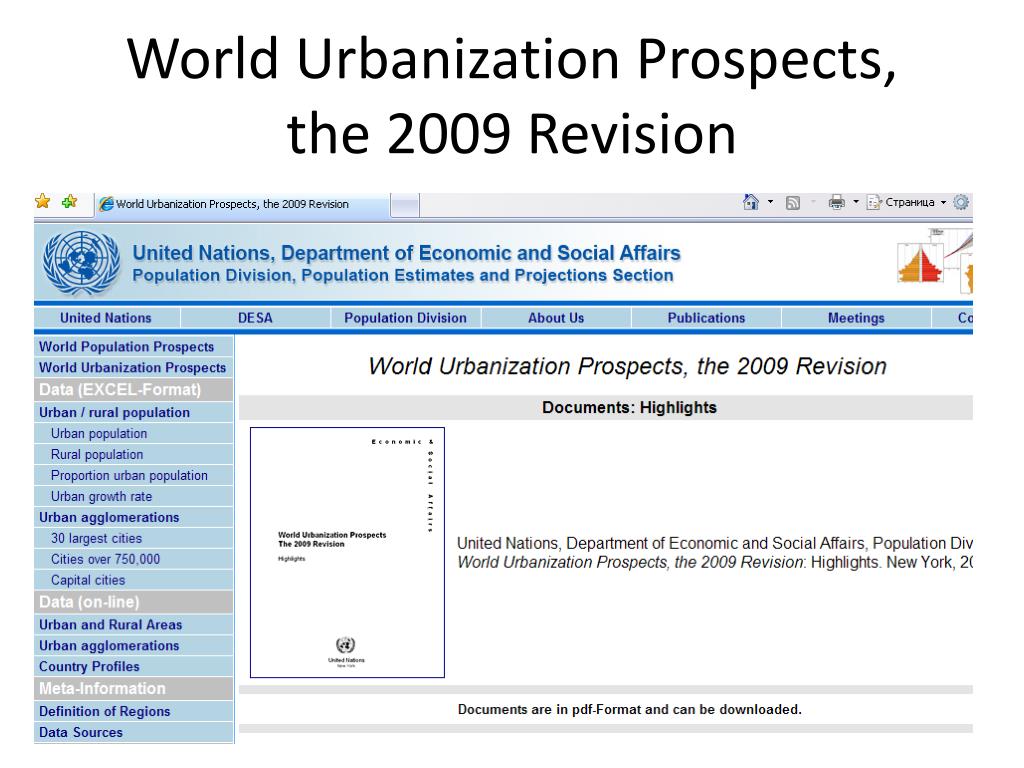Image resolution: width=1024 pixels, height=768 pixels.
Task: Open the Publications menu item
Action: 706,318
